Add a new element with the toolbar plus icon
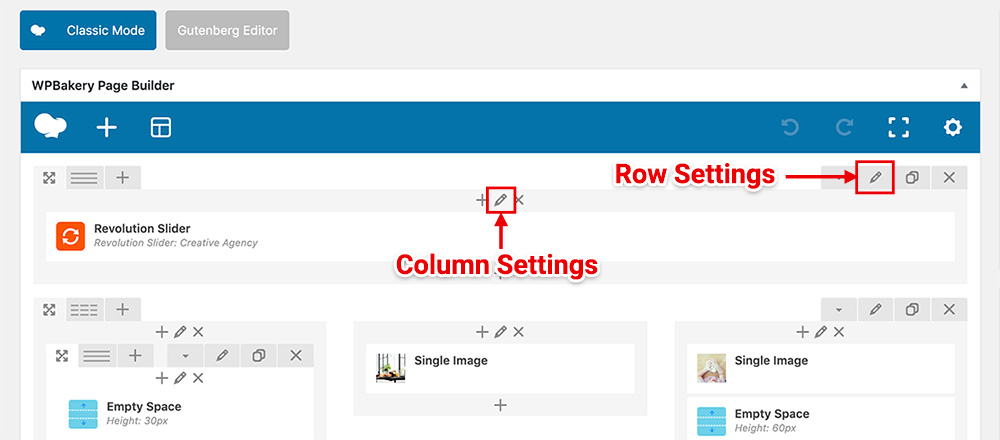This screenshot has height=440, width=1000. pos(107,128)
